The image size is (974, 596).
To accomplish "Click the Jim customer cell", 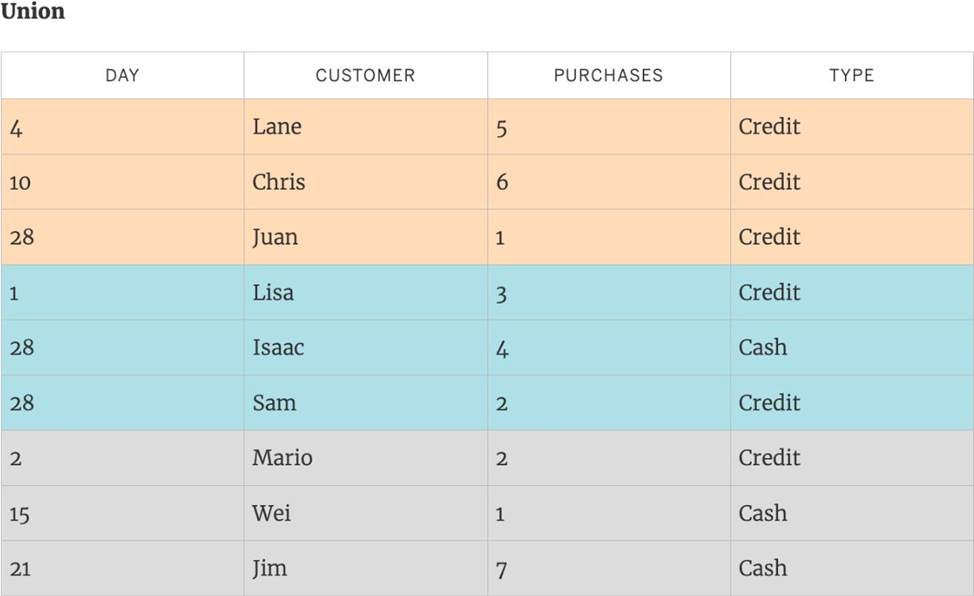I will (270, 568).
